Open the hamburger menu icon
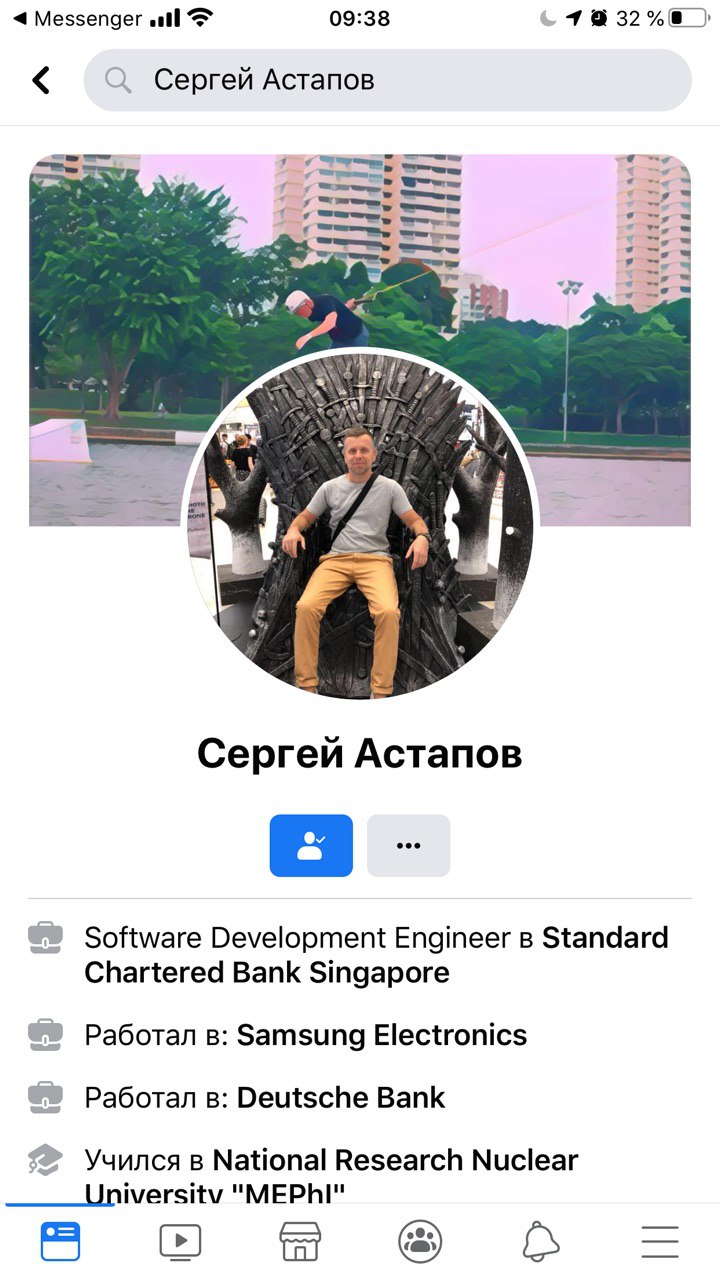 click(x=660, y=1241)
